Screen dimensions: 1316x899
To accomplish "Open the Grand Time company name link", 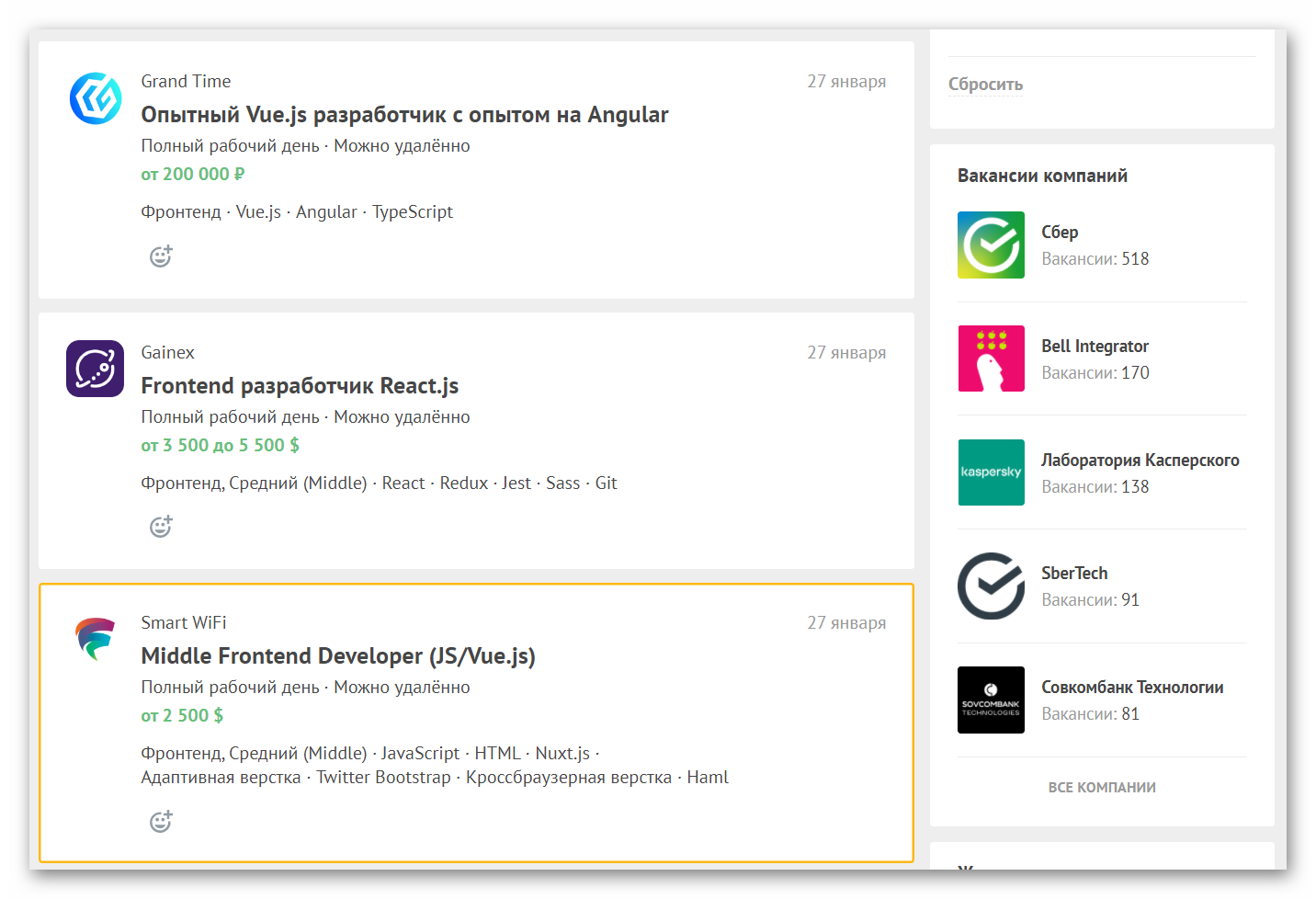I will [x=186, y=82].
